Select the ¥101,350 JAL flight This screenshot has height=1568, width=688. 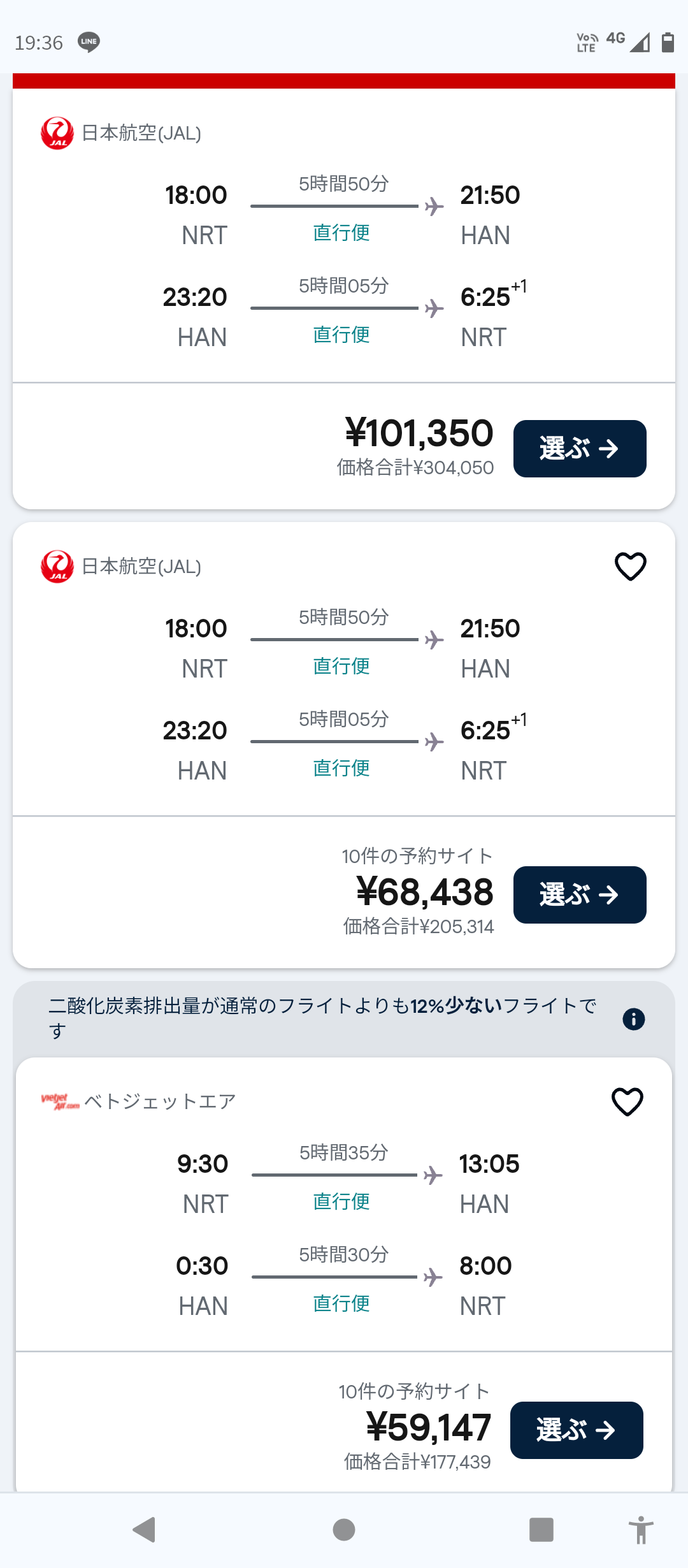(580, 449)
